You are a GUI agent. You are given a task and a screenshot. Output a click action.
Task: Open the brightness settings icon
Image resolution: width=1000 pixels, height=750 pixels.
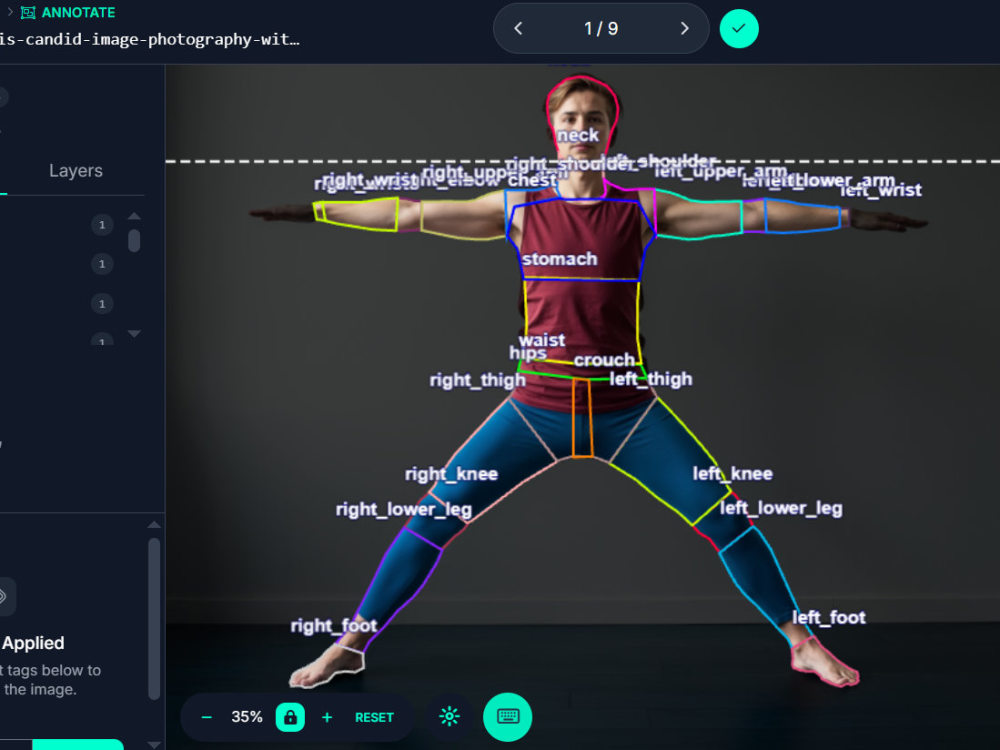[450, 717]
